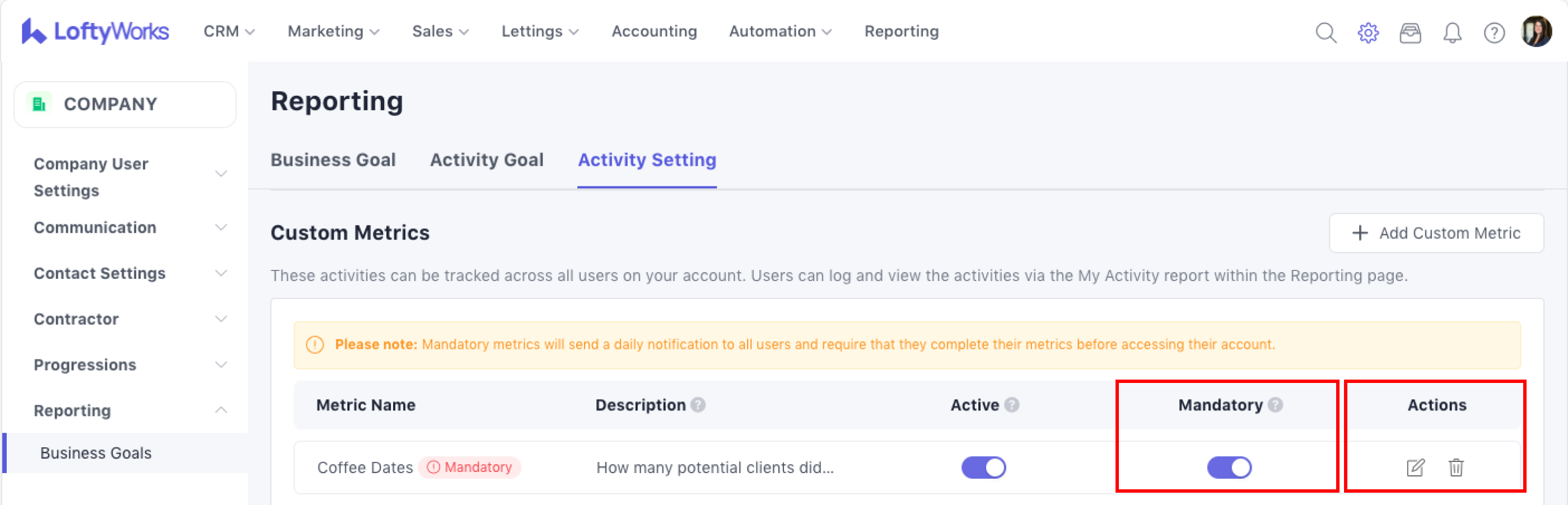Open the settings gear icon
This screenshot has height=505, width=1568.
click(x=1368, y=32)
